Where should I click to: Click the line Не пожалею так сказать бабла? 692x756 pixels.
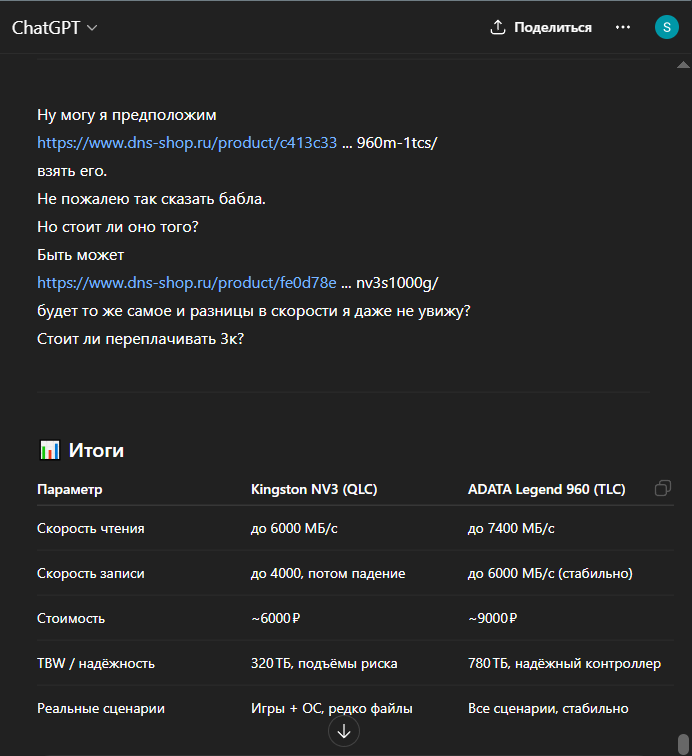pyautogui.click(x=151, y=199)
